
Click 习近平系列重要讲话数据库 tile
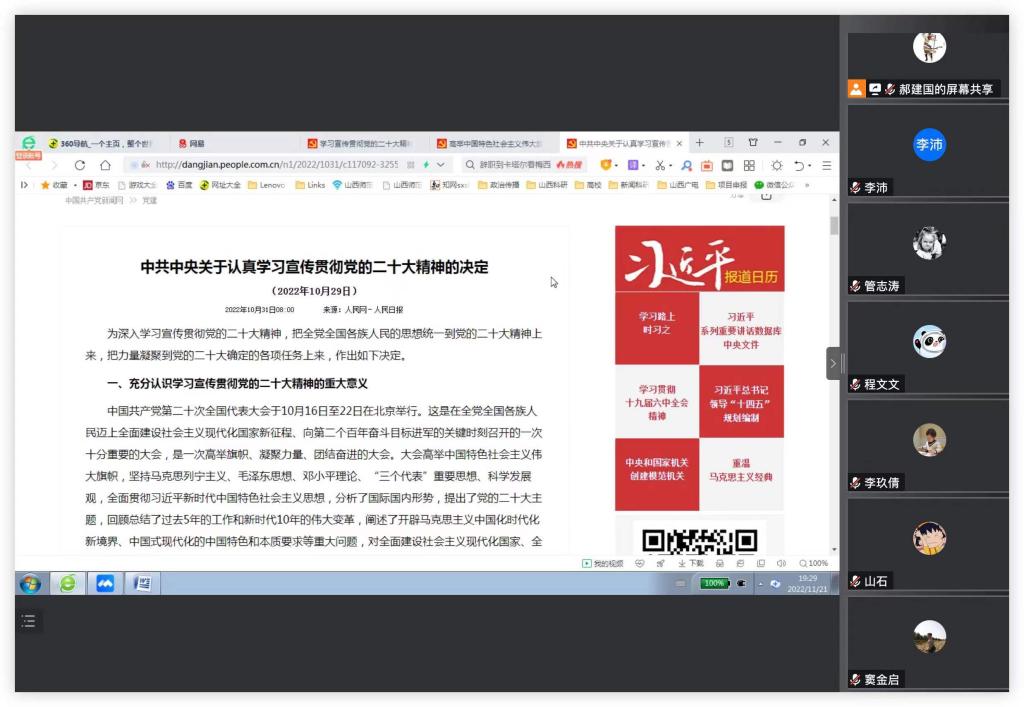pos(741,330)
